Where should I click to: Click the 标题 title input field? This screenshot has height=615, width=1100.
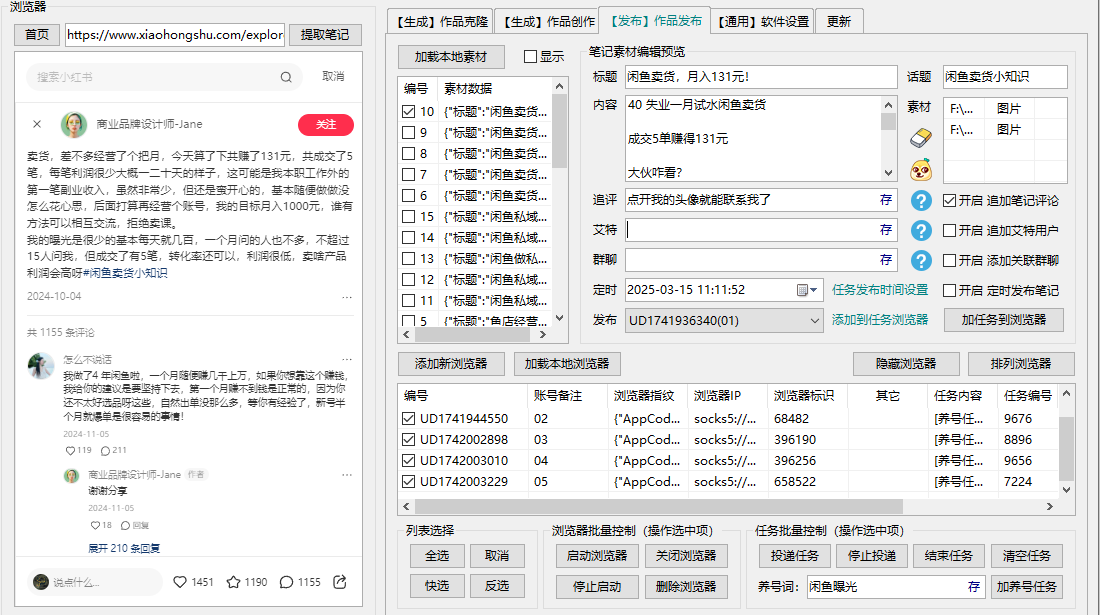[x=761, y=77]
